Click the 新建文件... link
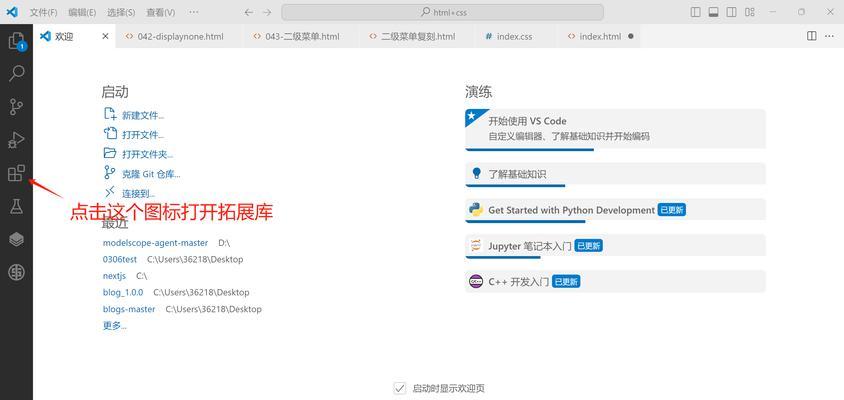 coord(143,115)
